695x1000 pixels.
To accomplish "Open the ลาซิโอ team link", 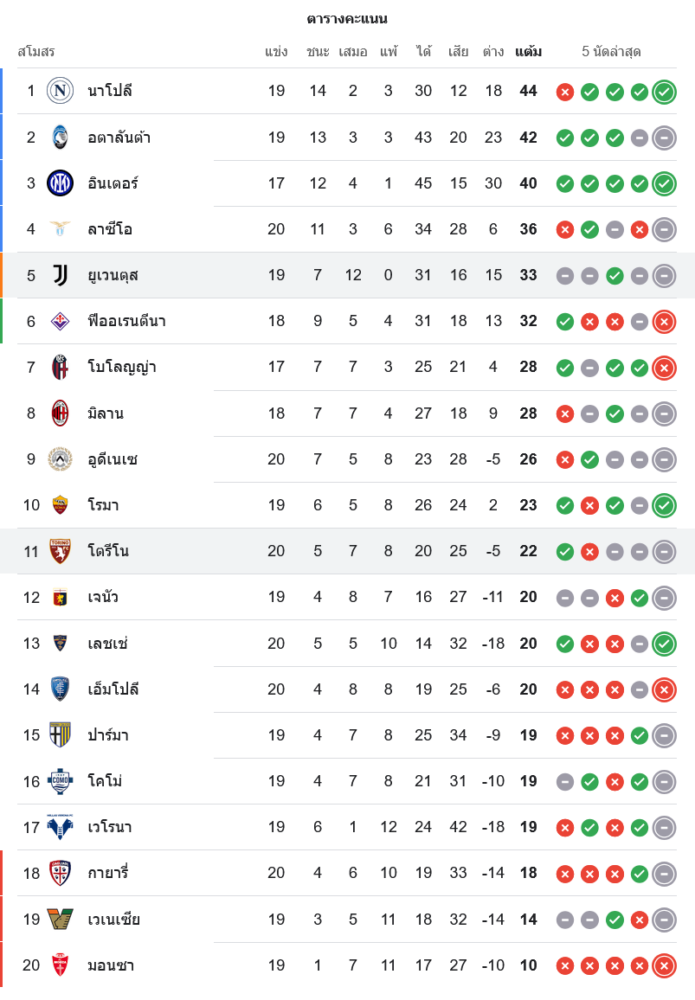I will click(x=110, y=229).
